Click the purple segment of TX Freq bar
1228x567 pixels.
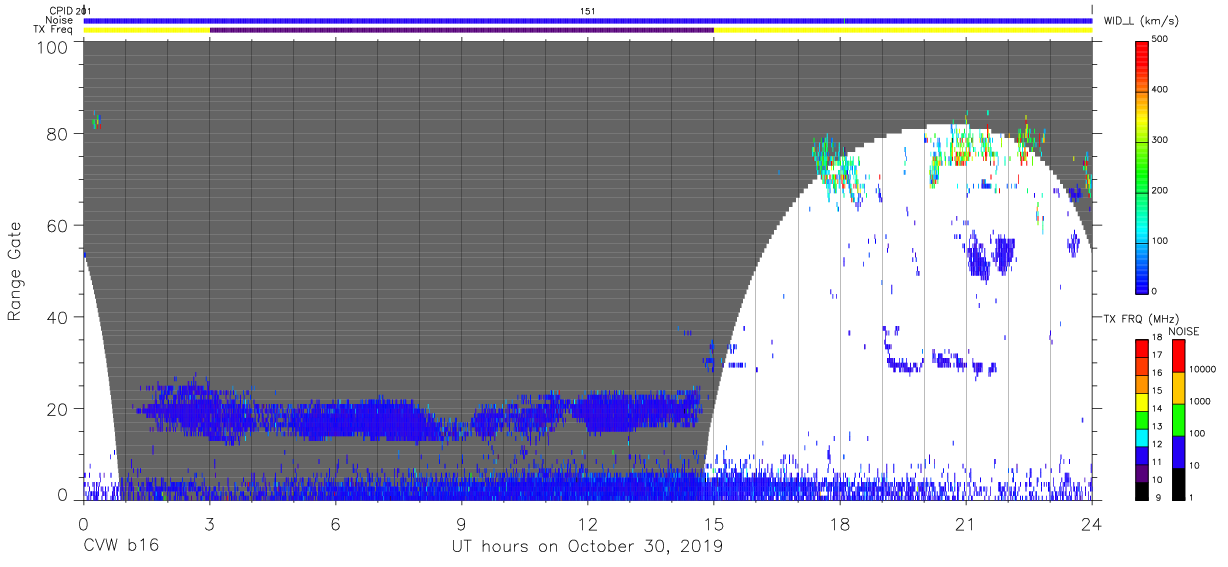coord(461,30)
